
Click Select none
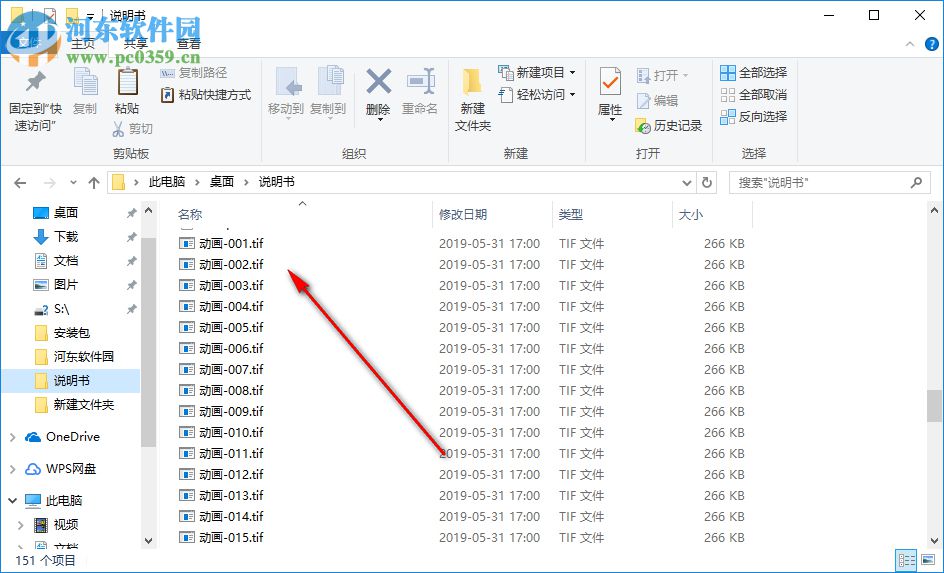tap(754, 94)
